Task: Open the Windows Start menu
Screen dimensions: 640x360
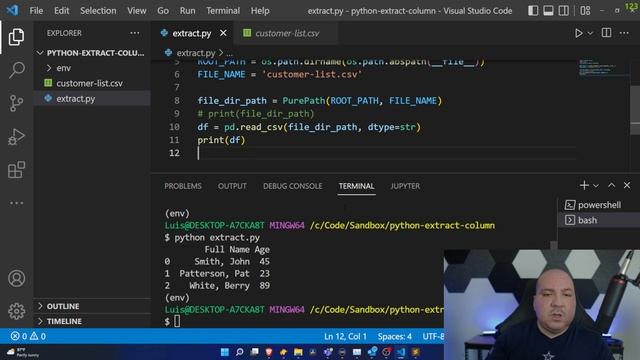Action: tap(224, 352)
